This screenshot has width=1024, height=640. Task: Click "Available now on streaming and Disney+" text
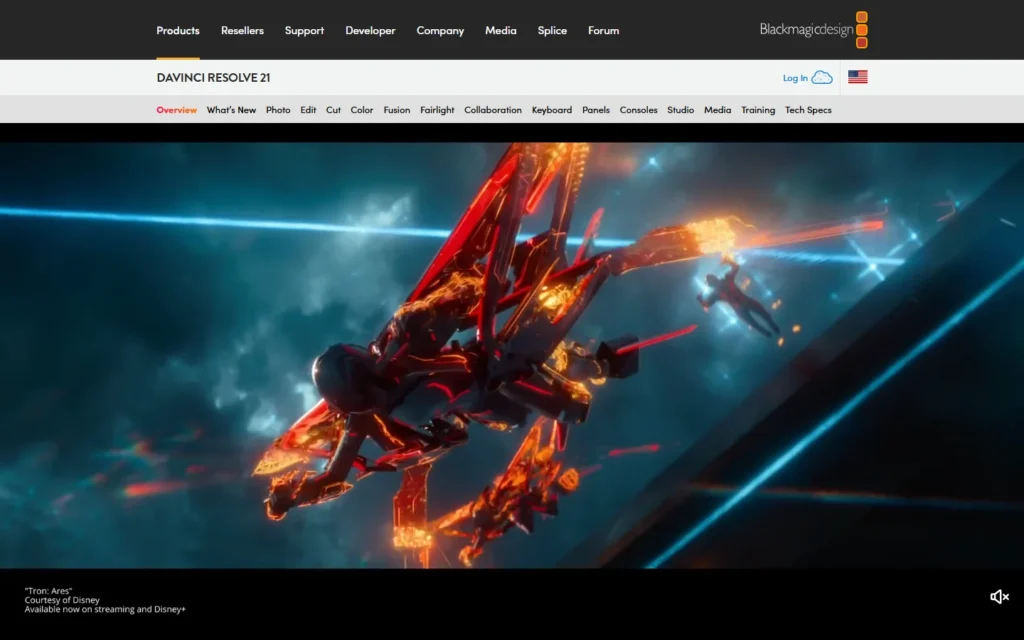105,609
